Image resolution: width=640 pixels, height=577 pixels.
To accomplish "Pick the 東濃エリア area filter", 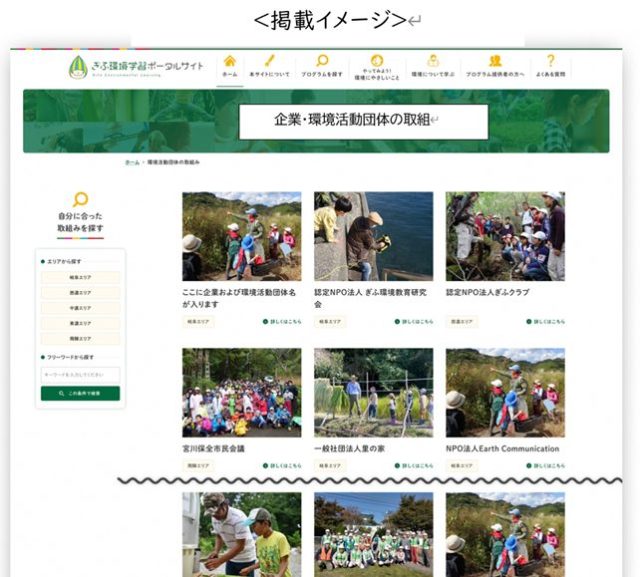I will click(81, 324).
